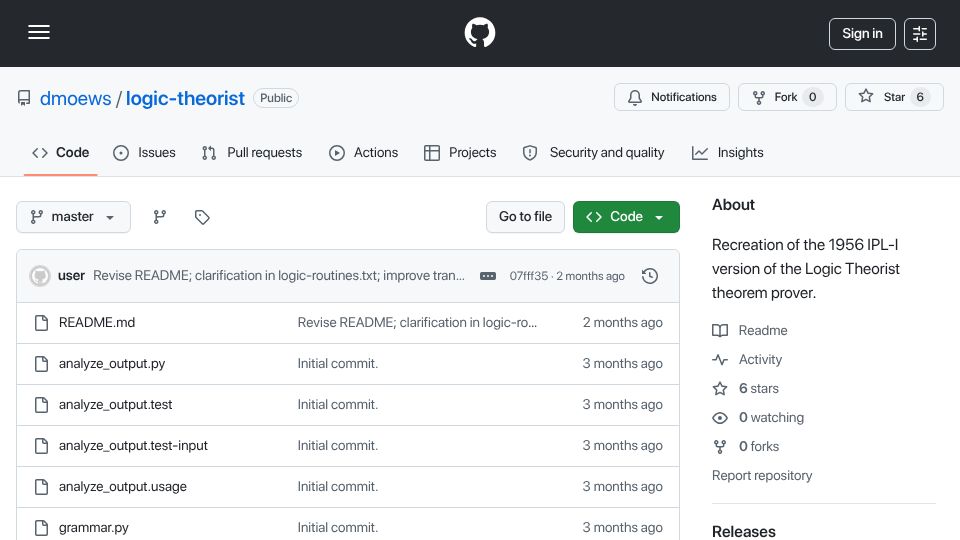Open the 6 stars link
The height and width of the screenshot is (540, 960).
(x=759, y=389)
